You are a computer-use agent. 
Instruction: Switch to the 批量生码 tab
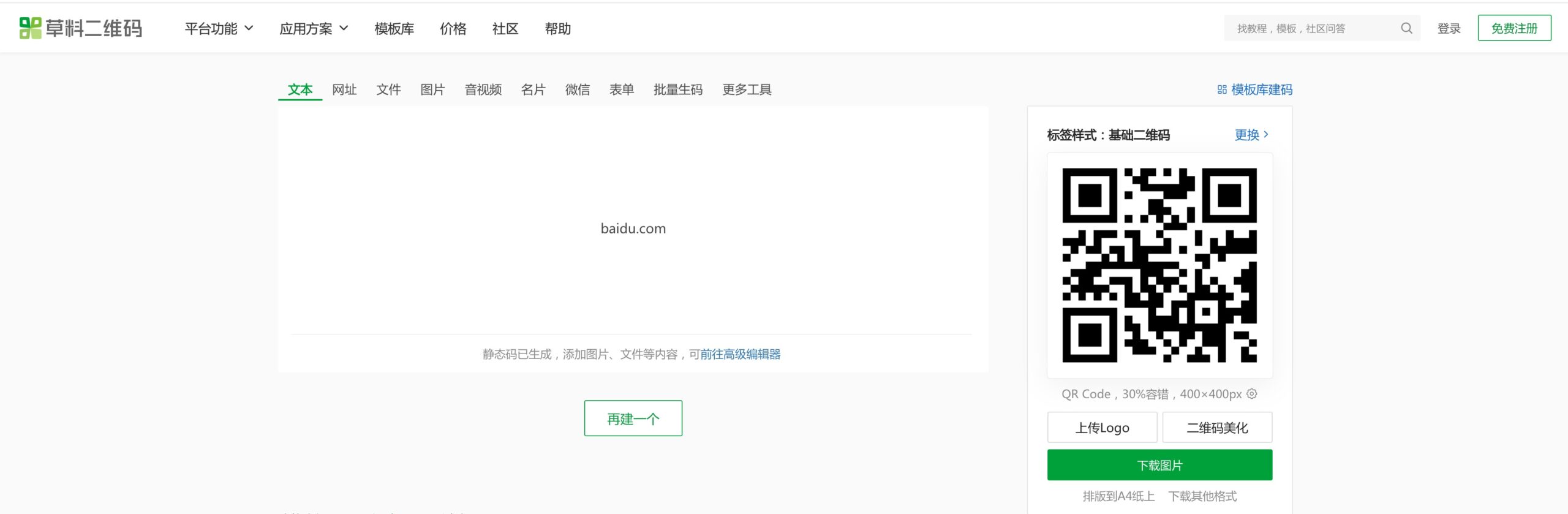pyautogui.click(x=678, y=89)
